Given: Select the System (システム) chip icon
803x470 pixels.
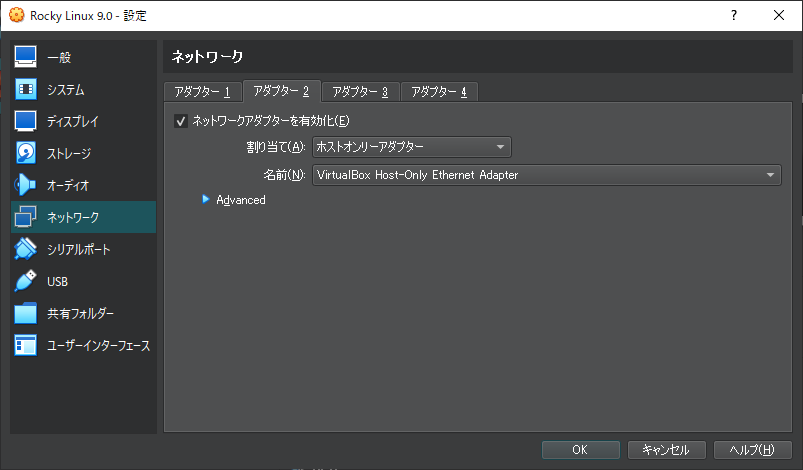Looking at the screenshot, I should (25, 89).
